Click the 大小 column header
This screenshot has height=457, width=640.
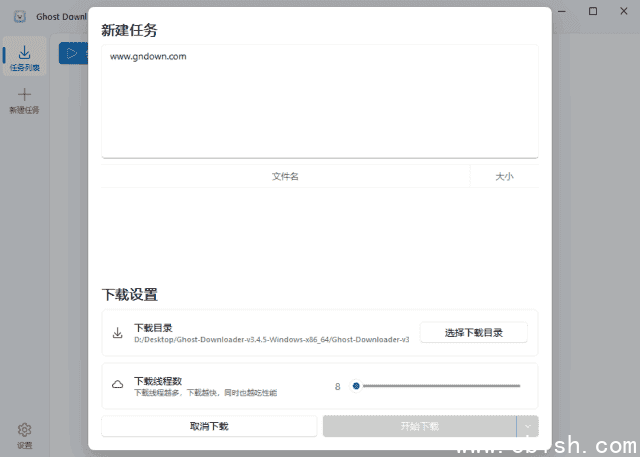(x=504, y=177)
